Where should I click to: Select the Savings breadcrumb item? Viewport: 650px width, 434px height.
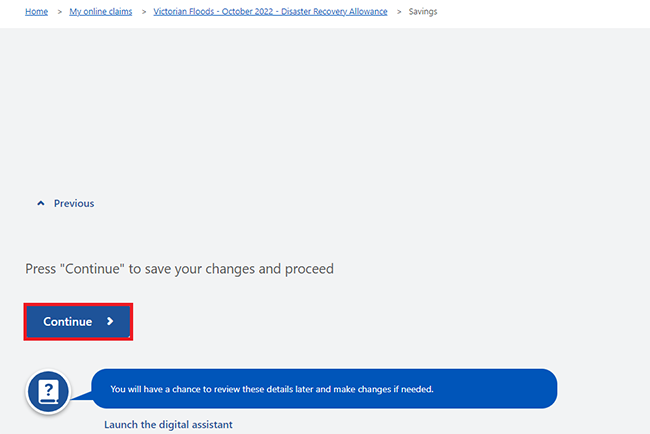coord(423,12)
